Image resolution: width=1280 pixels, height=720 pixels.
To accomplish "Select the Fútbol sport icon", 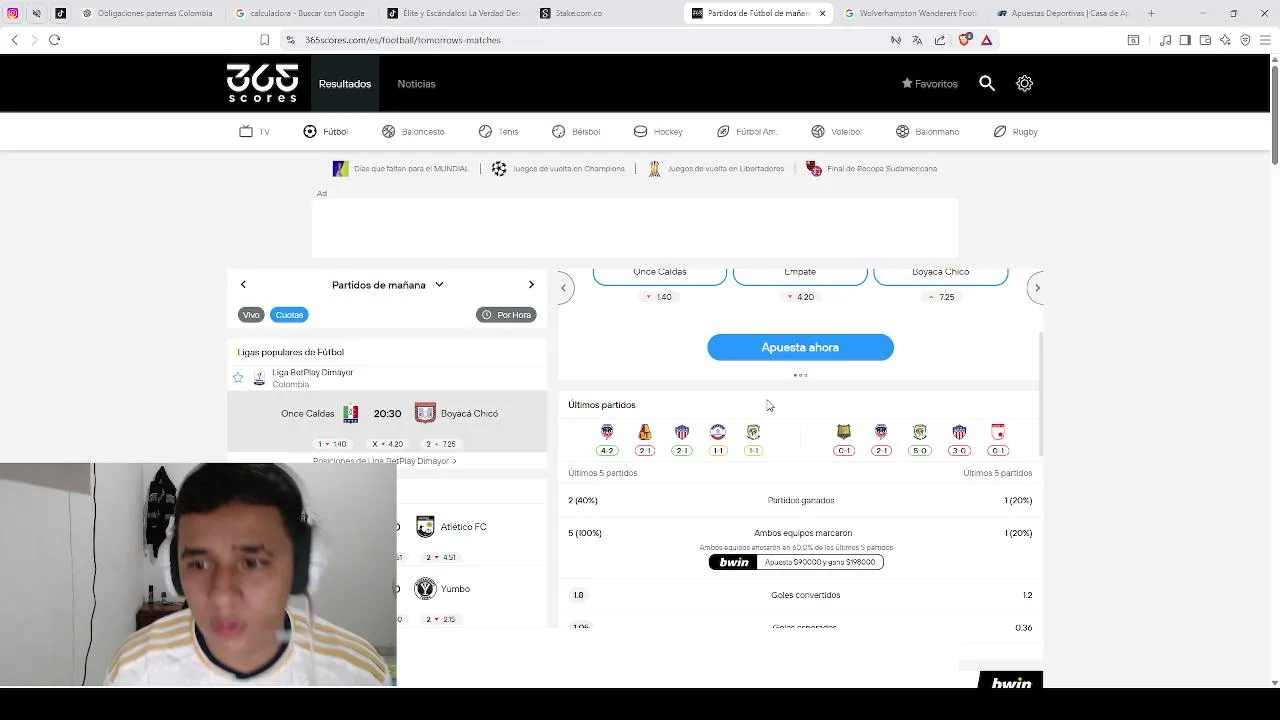I will [326, 131].
